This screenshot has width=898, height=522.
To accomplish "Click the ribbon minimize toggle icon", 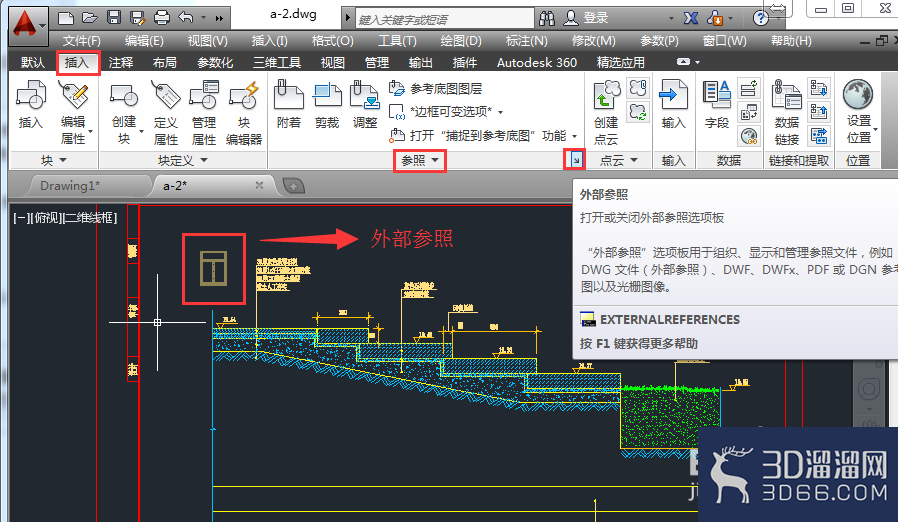I will pos(683,62).
